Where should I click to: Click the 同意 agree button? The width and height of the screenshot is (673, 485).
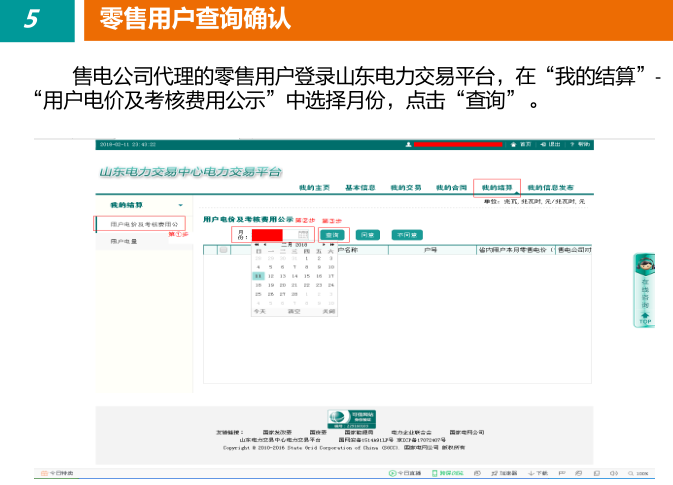click(367, 235)
